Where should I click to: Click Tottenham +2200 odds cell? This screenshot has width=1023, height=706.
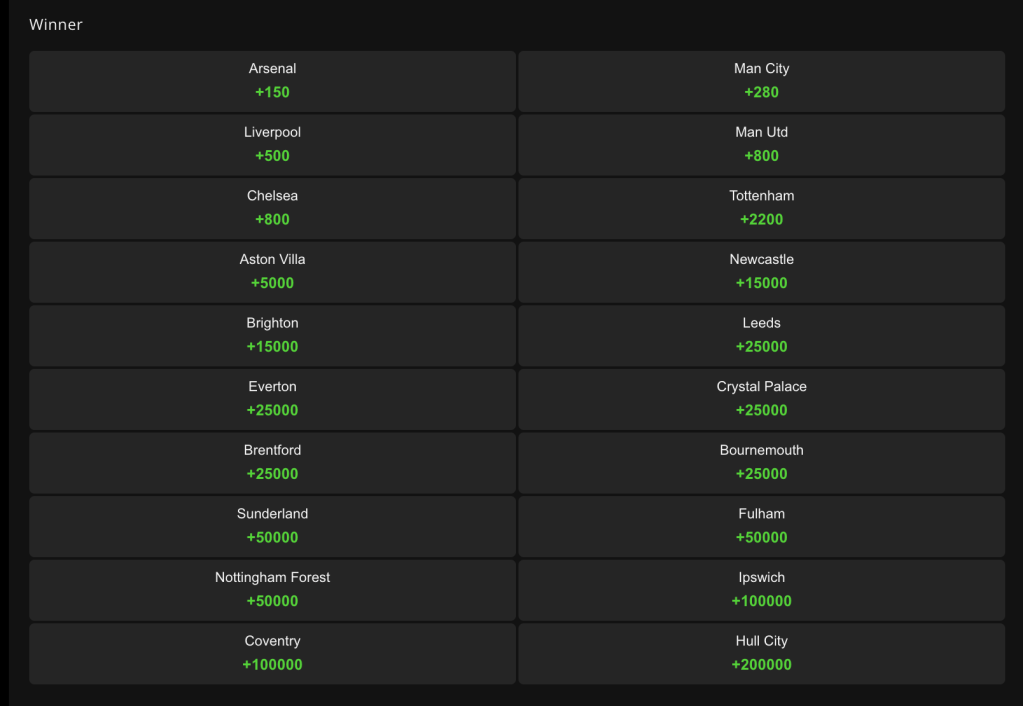(761, 208)
